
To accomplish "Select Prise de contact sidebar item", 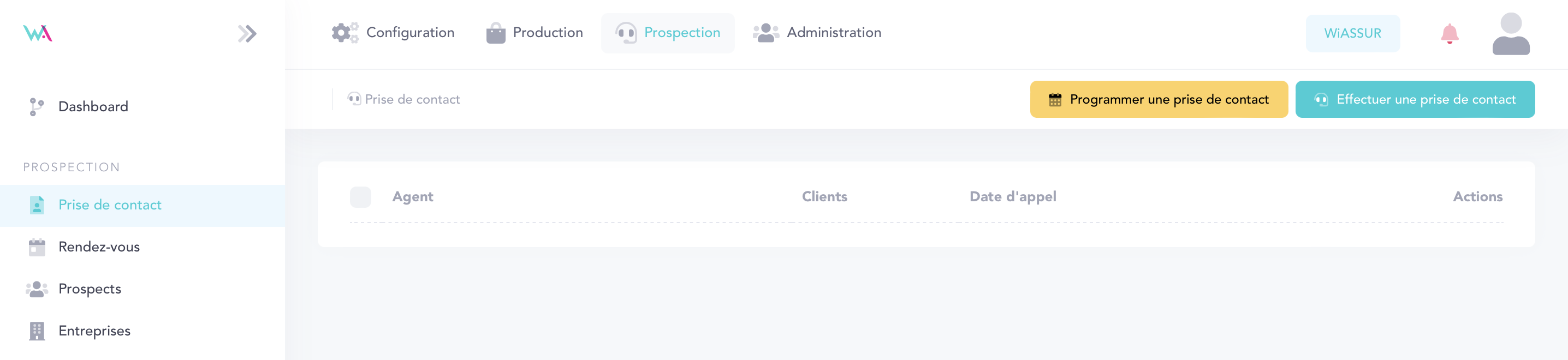I will point(110,205).
